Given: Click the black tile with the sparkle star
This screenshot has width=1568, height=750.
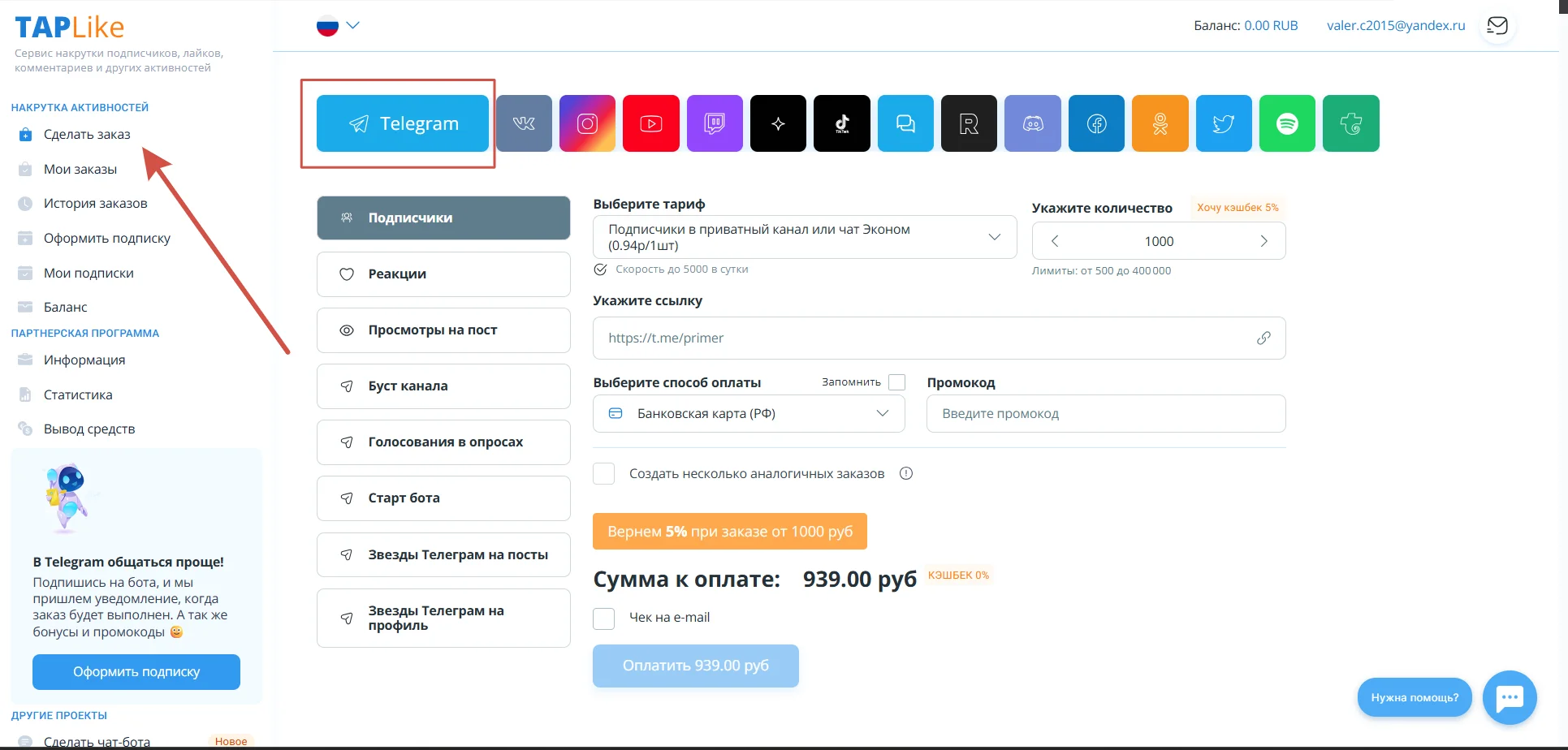Looking at the screenshot, I should 778,123.
